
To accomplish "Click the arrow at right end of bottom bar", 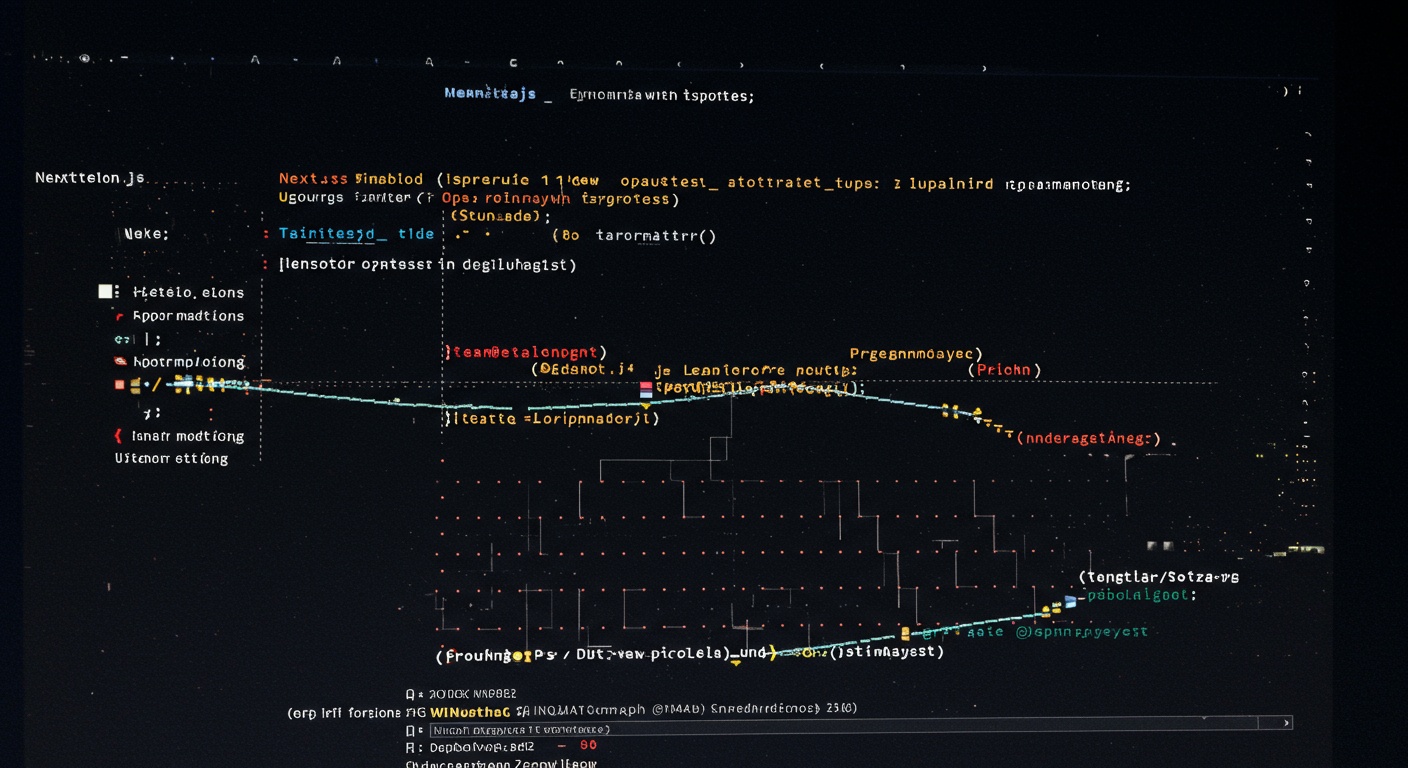I will [x=1286, y=722].
